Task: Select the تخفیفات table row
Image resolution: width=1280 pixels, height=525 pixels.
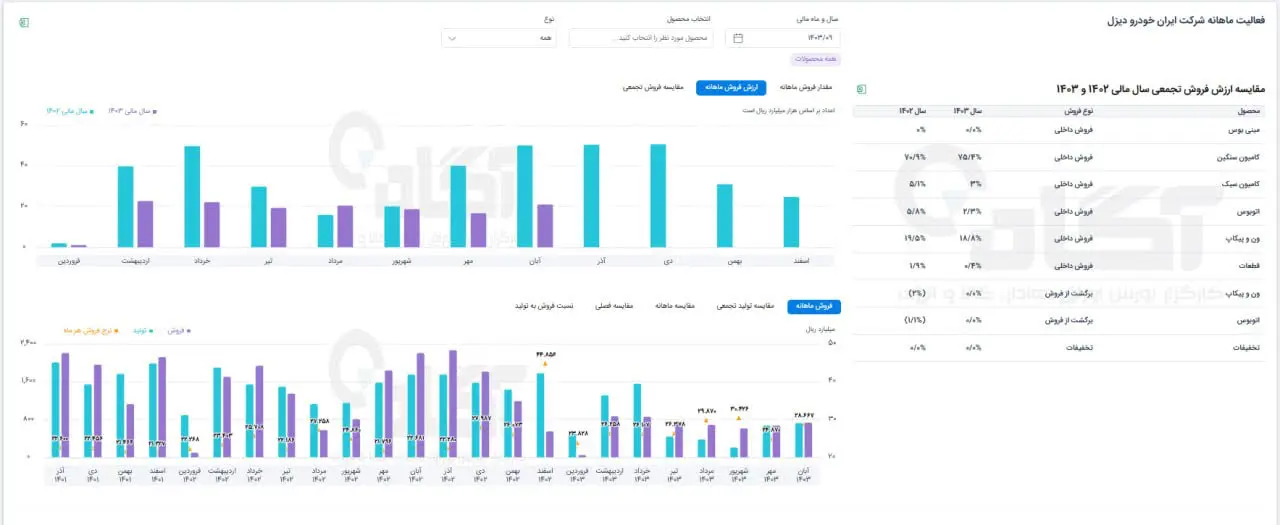Action: 1060,348
